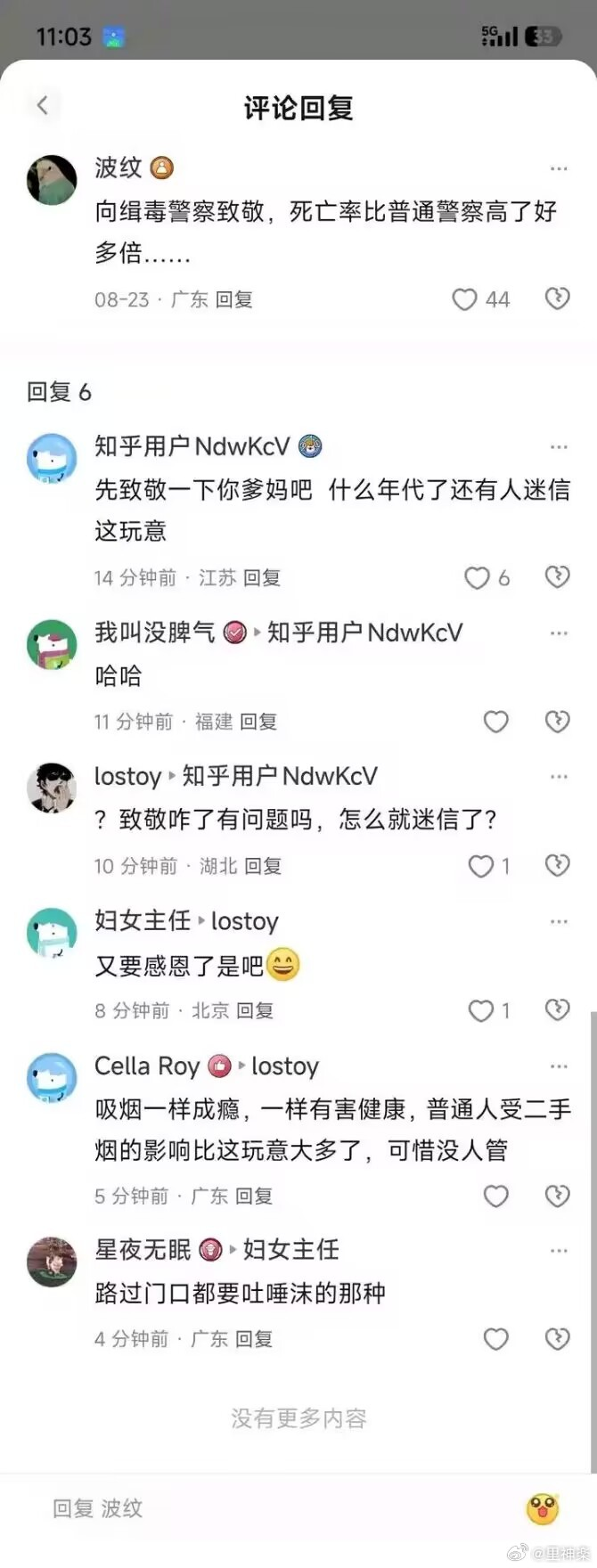Open the emoji picker in the reply bar

click(543, 1509)
